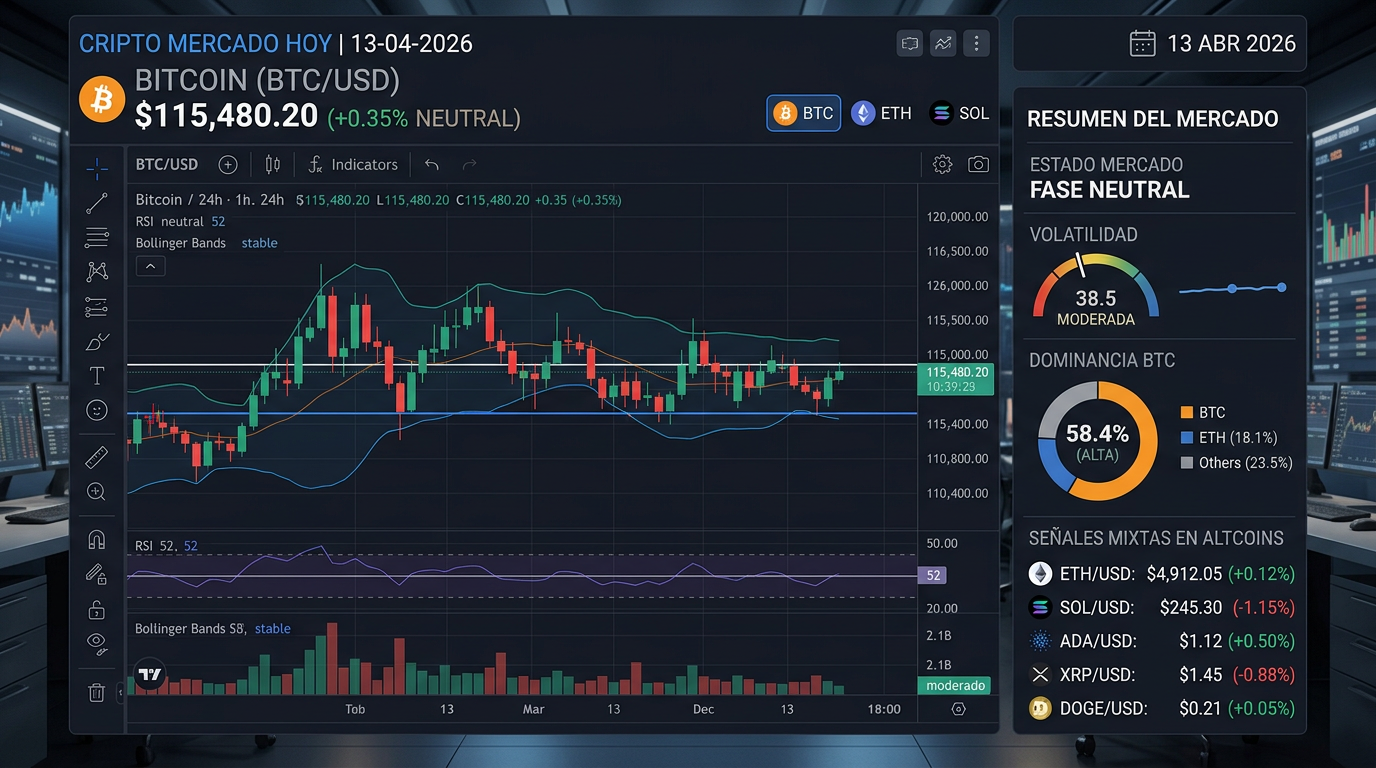Toggle magnet mode in the drawing sidebar
The height and width of the screenshot is (768, 1376).
97,540
